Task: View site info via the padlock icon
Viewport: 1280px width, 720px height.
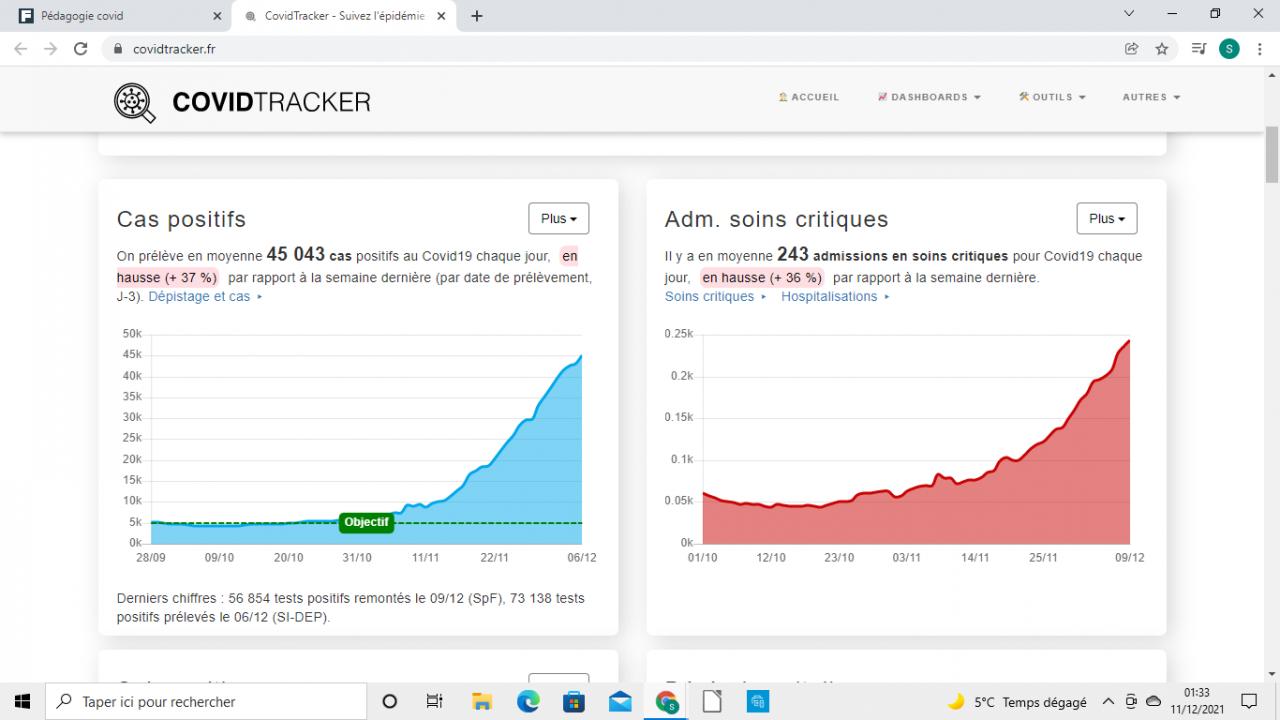Action: tap(118, 48)
